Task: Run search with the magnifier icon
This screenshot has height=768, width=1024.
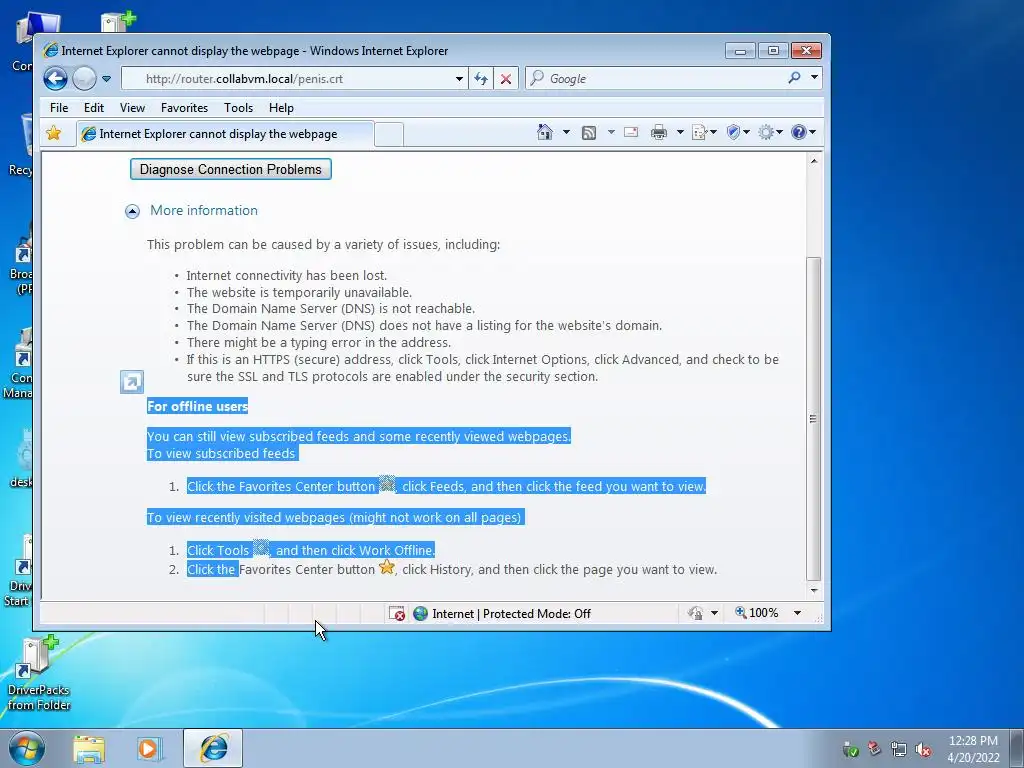Action: 794,78
